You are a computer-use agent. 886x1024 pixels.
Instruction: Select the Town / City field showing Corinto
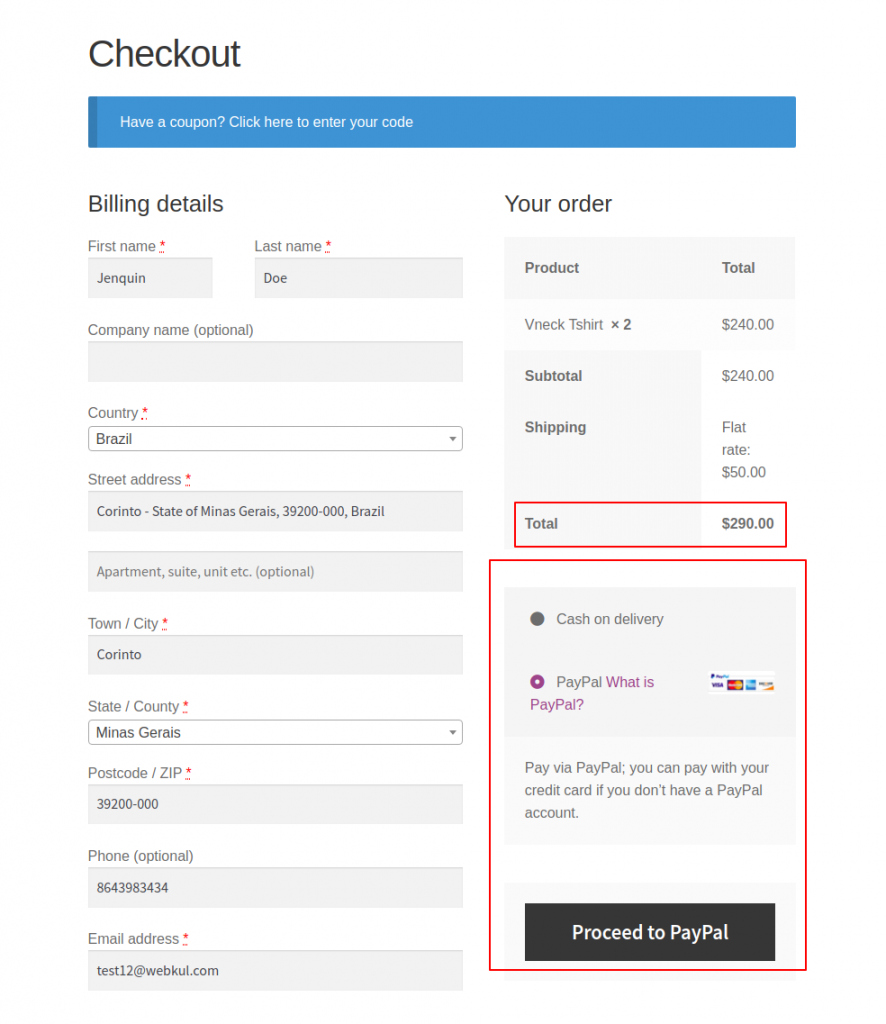tap(275, 654)
